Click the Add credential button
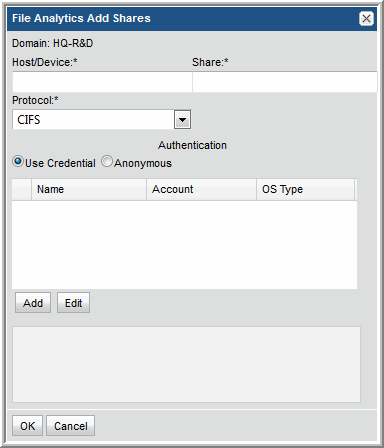 [33, 303]
